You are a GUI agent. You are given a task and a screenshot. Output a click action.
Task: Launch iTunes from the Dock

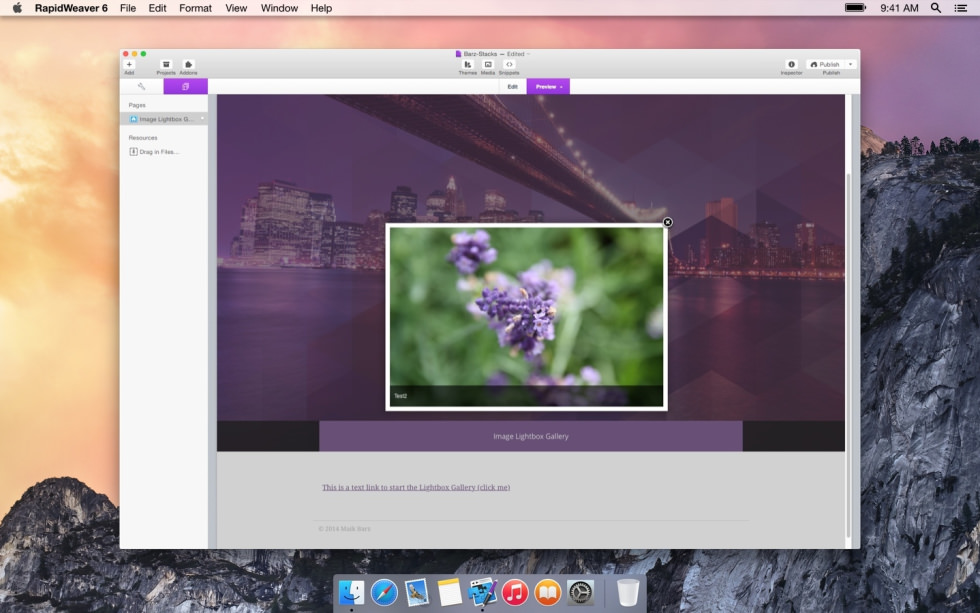coord(515,592)
